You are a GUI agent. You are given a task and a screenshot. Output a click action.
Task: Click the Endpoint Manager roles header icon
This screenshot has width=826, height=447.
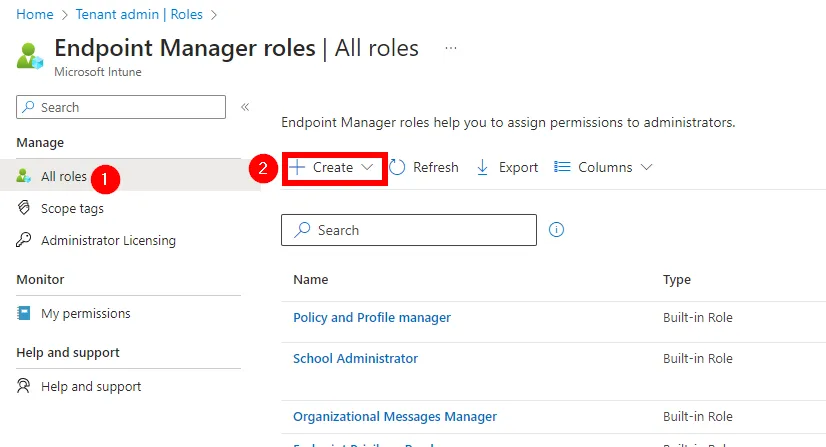pyautogui.click(x=30, y=55)
